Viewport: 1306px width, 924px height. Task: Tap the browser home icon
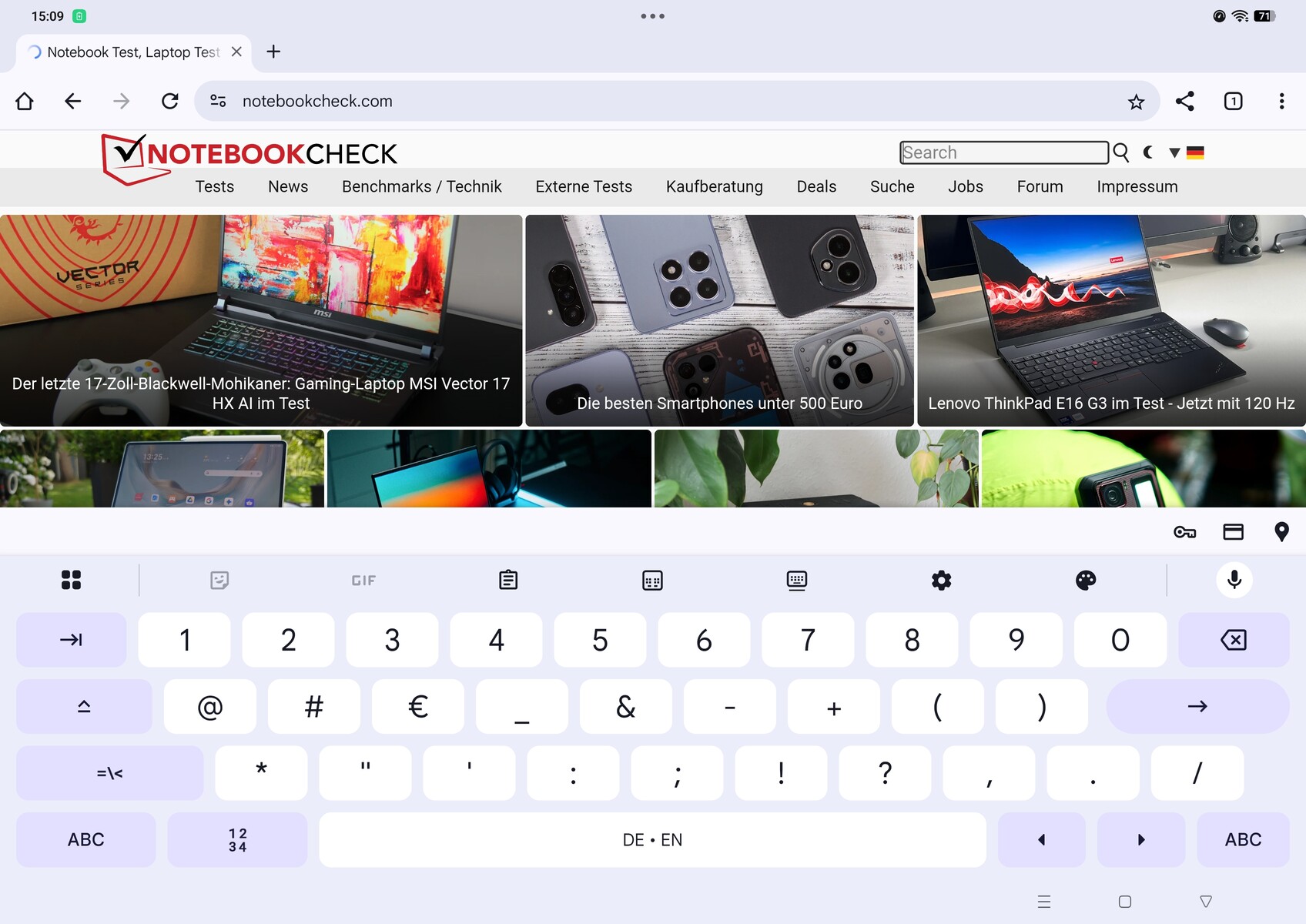click(x=25, y=101)
